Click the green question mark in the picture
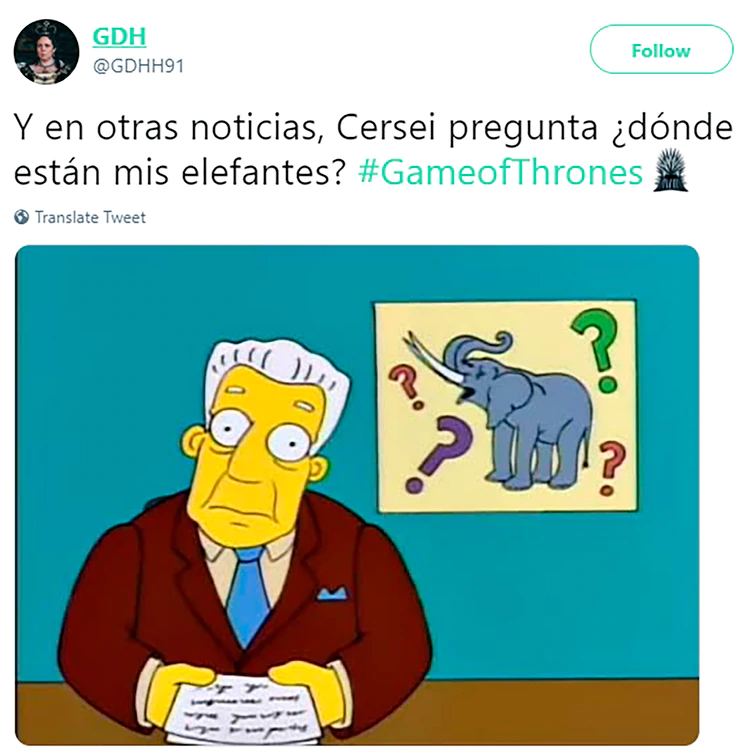750x754 pixels. [x=597, y=349]
